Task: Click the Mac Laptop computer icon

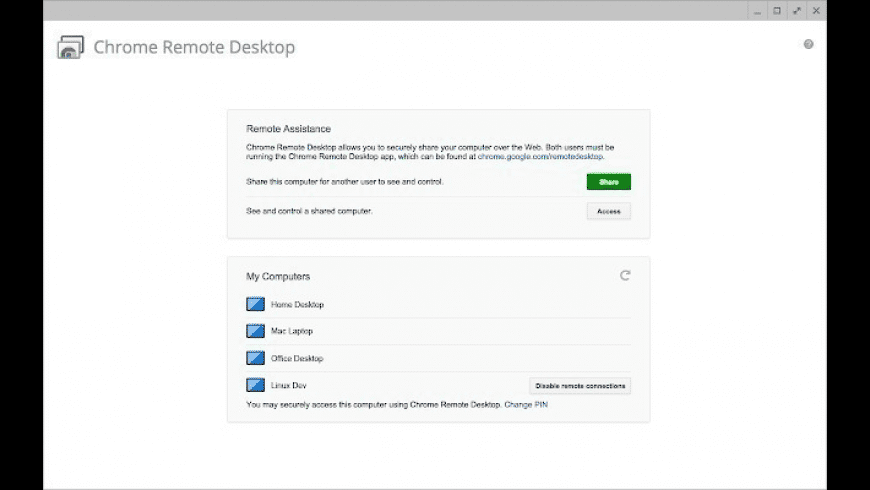Action: 255,331
